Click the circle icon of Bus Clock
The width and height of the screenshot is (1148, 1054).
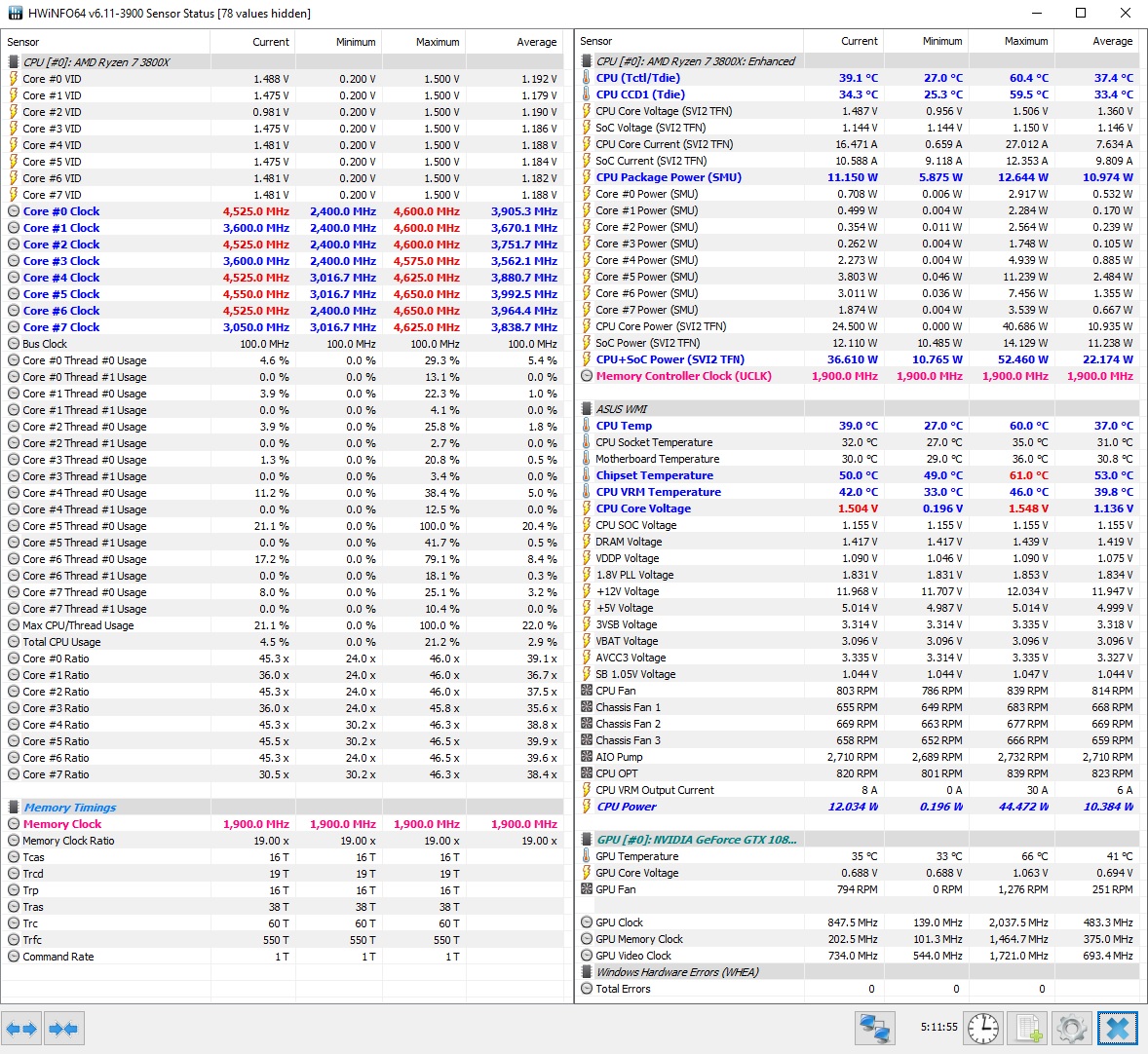coord(14,343)
